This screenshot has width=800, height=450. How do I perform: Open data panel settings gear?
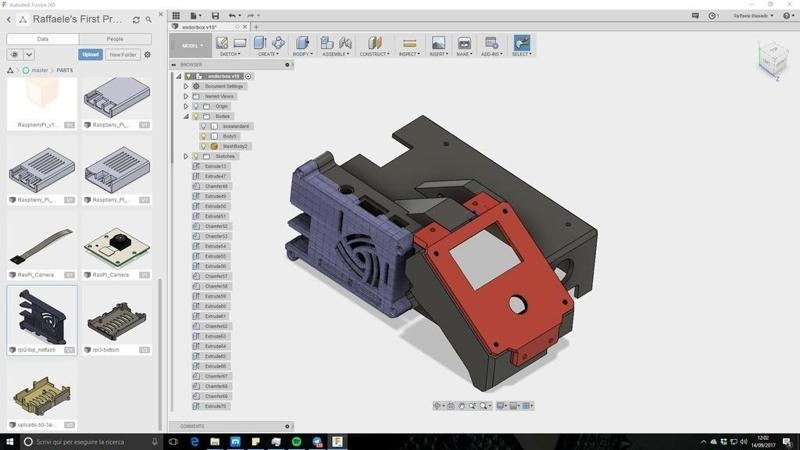pos(147,54)
